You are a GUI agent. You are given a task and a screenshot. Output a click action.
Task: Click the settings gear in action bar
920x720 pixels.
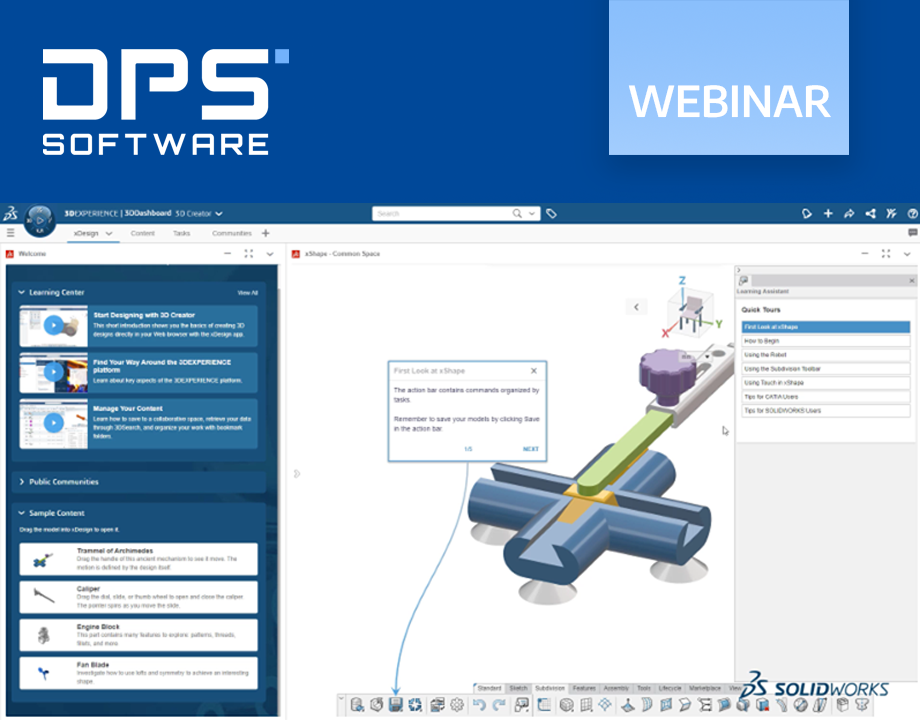457,705
